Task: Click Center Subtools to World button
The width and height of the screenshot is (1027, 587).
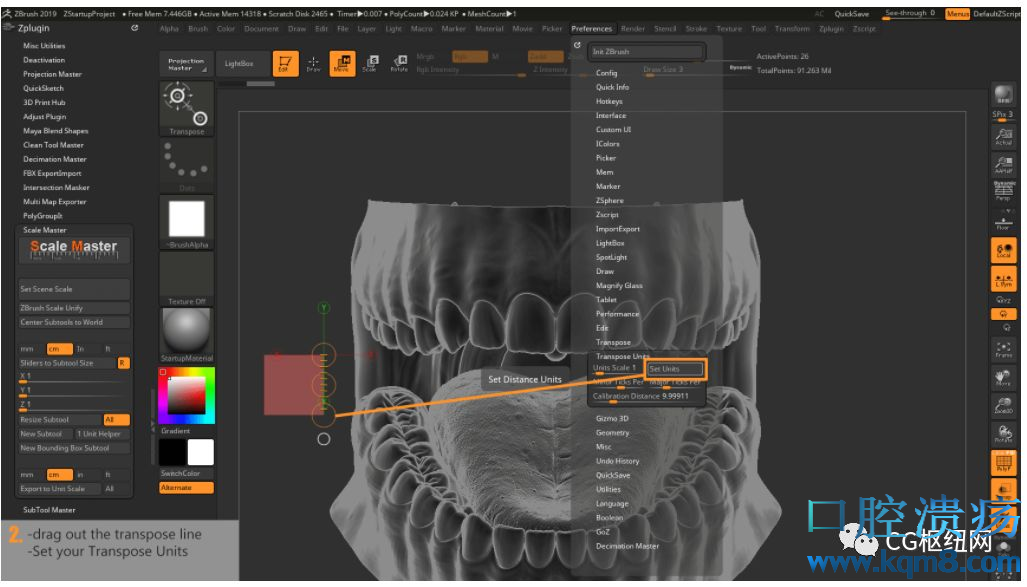Action: tap(74, 322)
